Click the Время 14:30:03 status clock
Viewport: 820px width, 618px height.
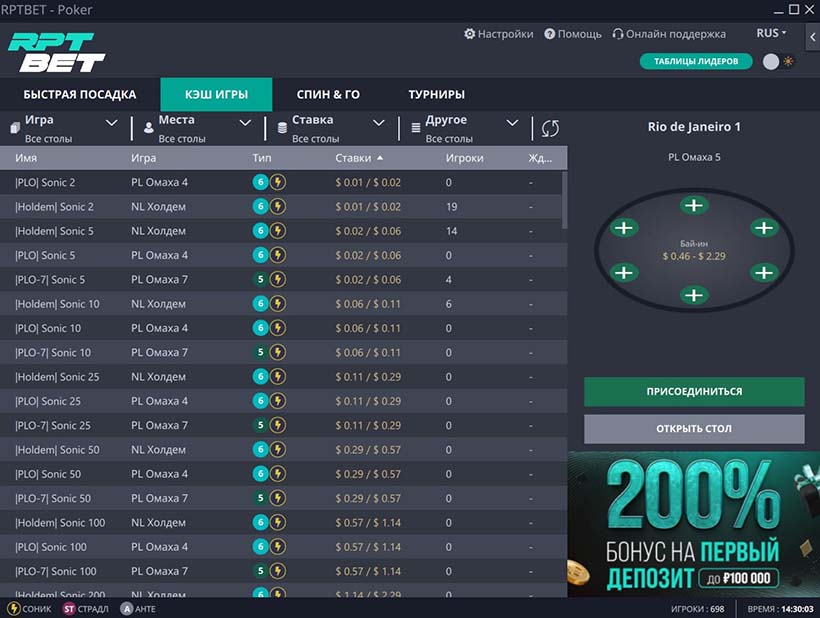pyautogui.click(x=780, y=609)
